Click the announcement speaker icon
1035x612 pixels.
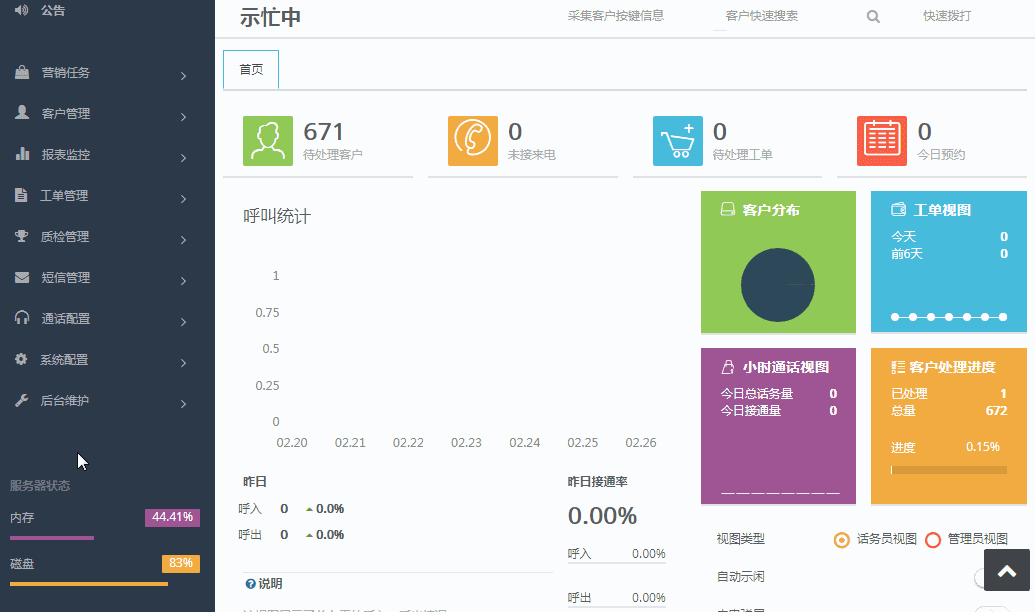pyautogui.click(x=22, y=10)
